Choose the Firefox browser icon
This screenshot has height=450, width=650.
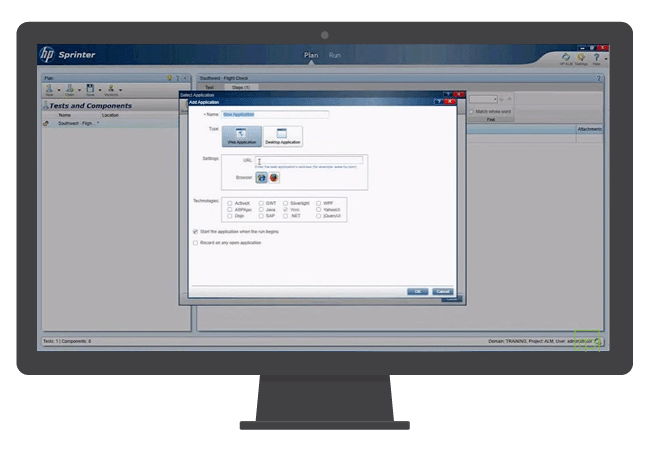pos(274,177)
